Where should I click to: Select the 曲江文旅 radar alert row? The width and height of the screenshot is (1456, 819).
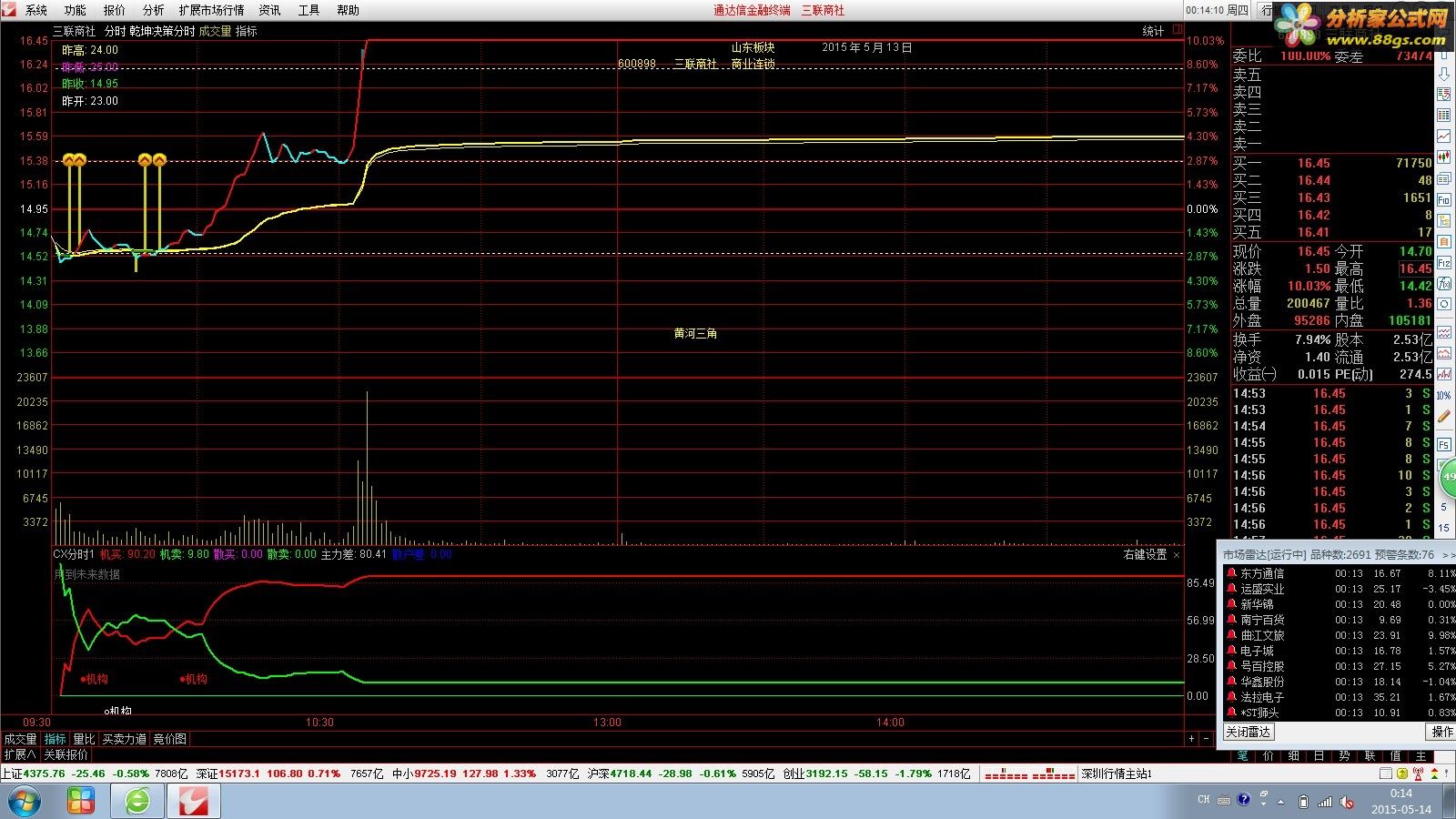pyautogui.click(x=1340, y=635)
